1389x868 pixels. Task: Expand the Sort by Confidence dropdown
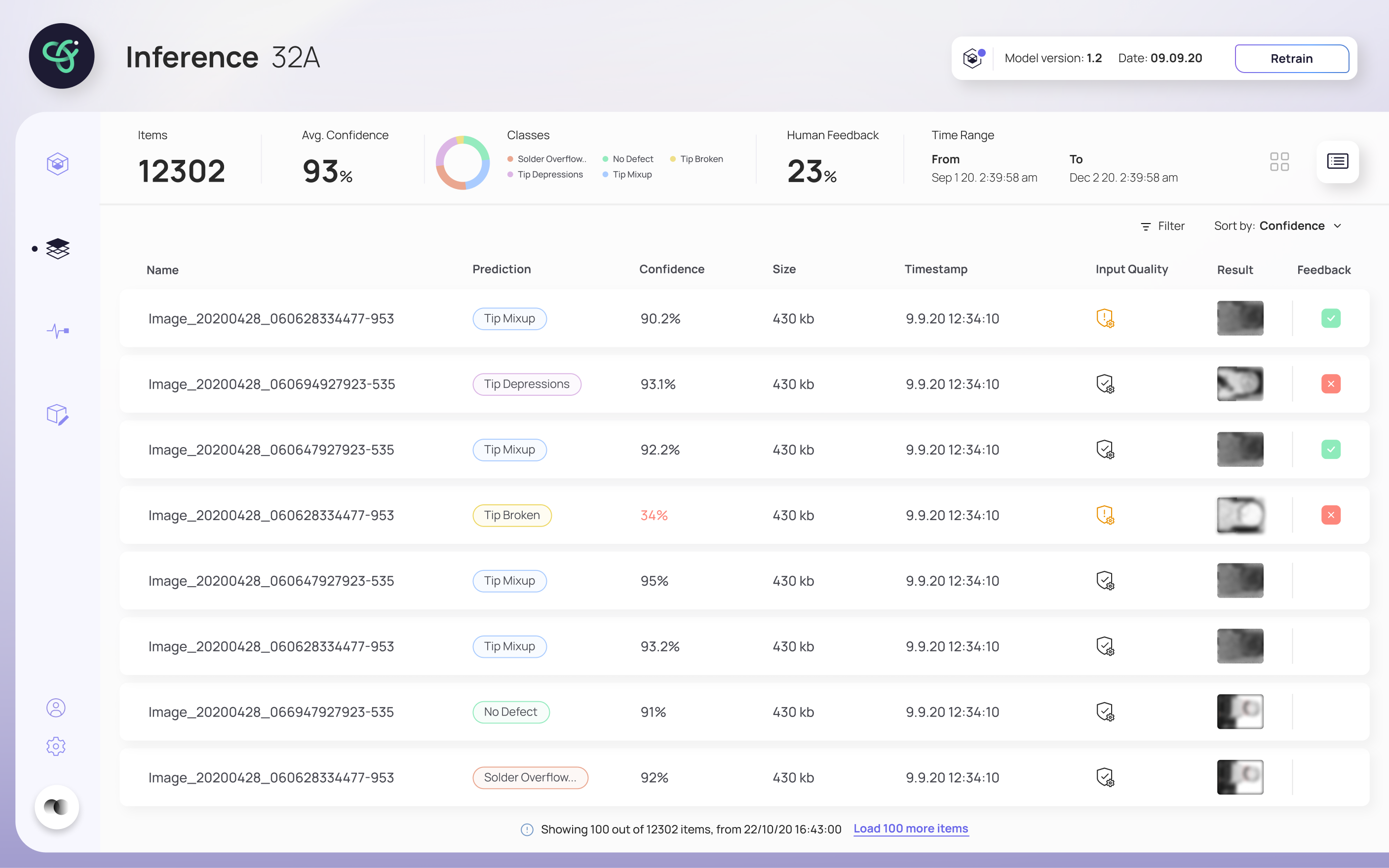[x=1277, y=226]
